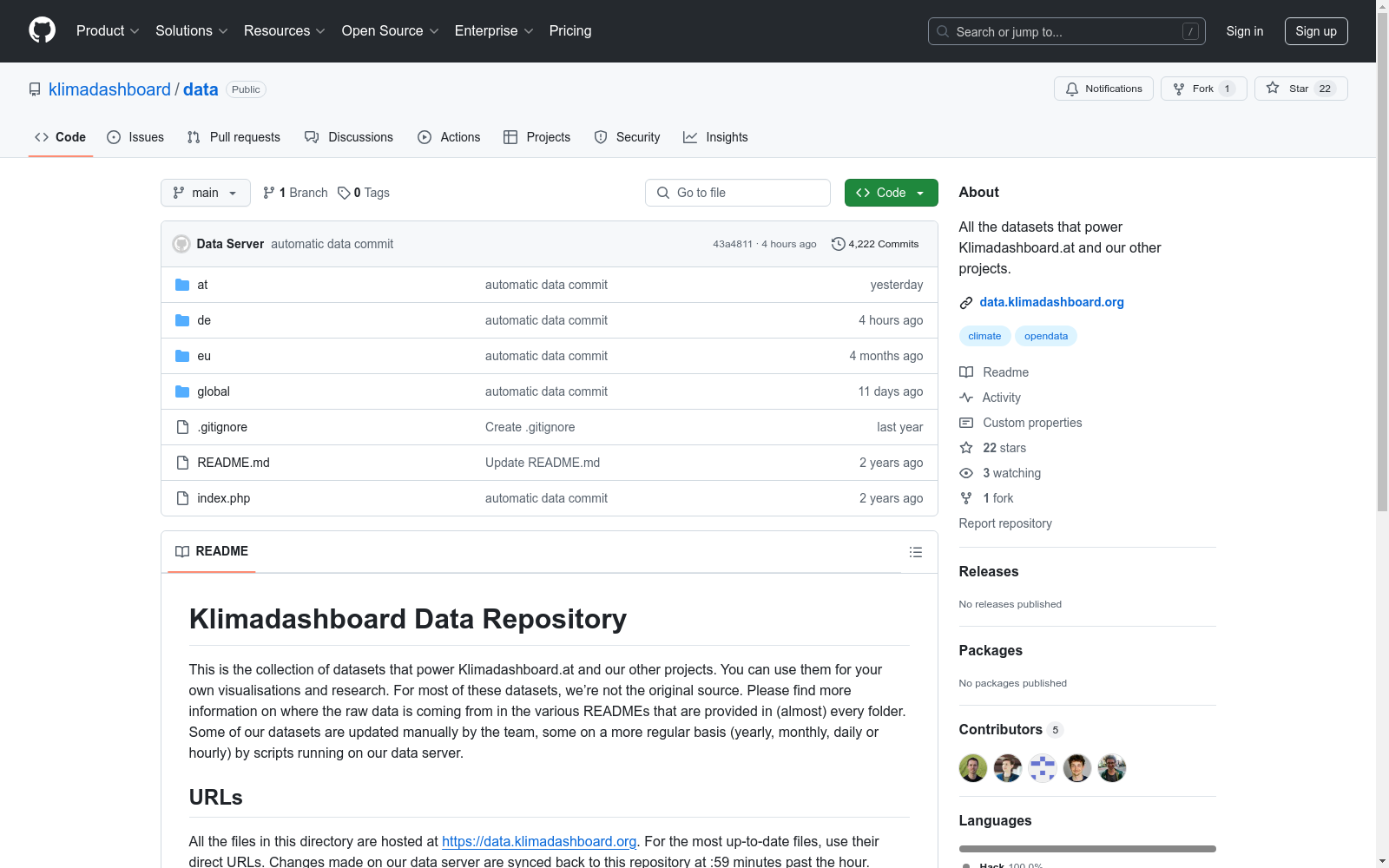Click the Data Server avatar icon
Screen dimensions: 1389x868
[181, 244]
